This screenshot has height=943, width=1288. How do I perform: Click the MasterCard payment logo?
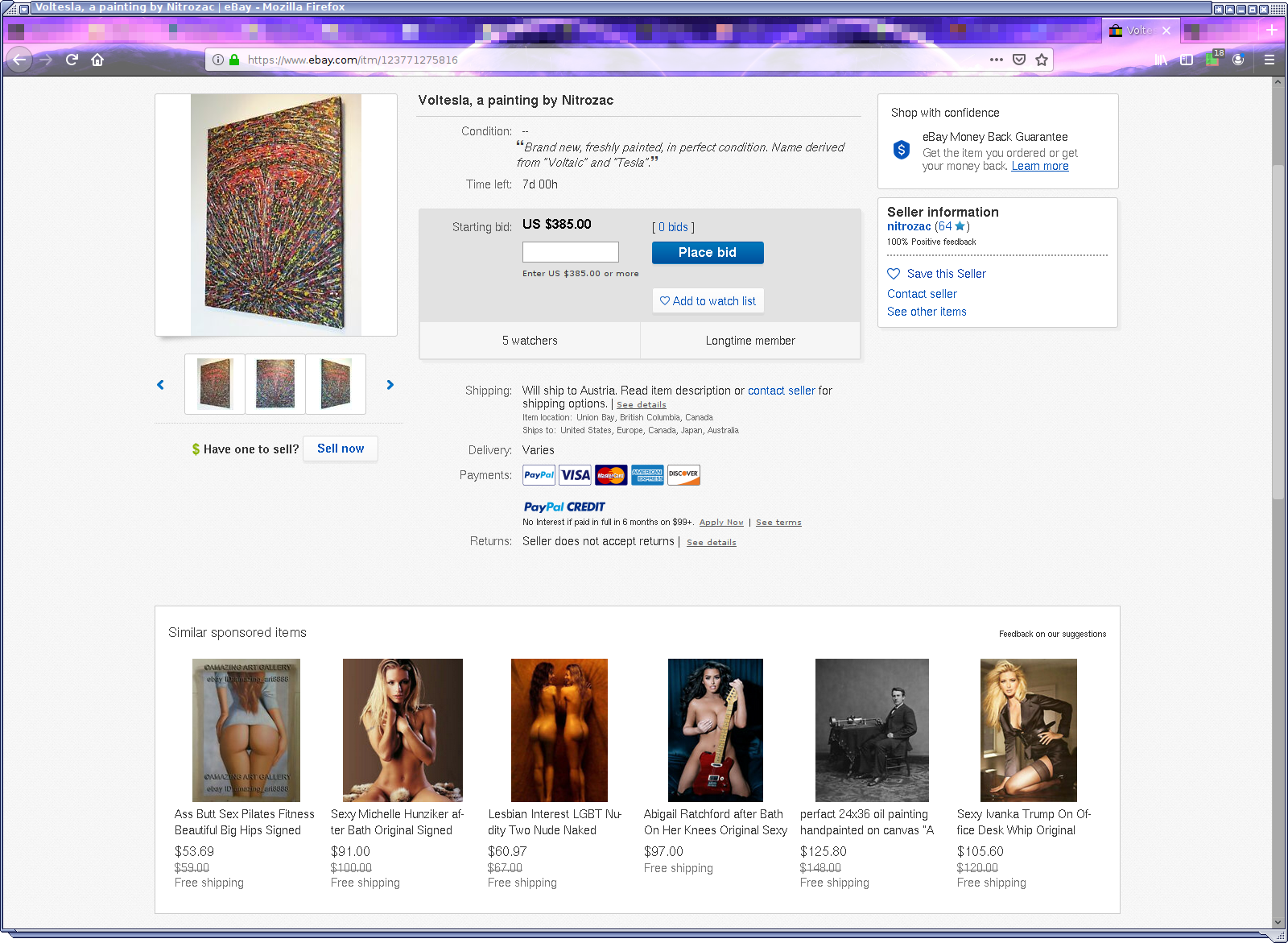(611, 475)
